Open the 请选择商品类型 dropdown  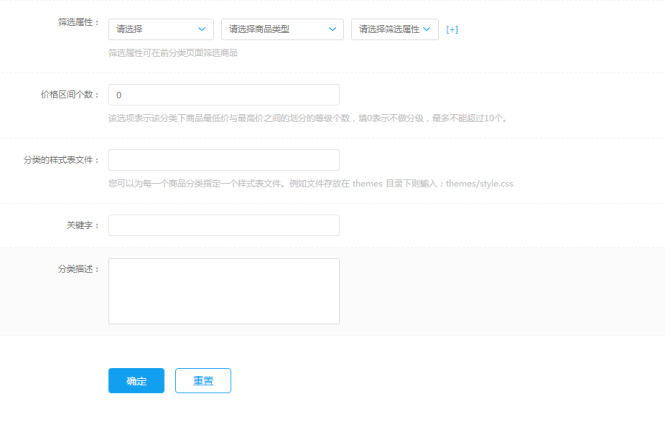[282, 29]
